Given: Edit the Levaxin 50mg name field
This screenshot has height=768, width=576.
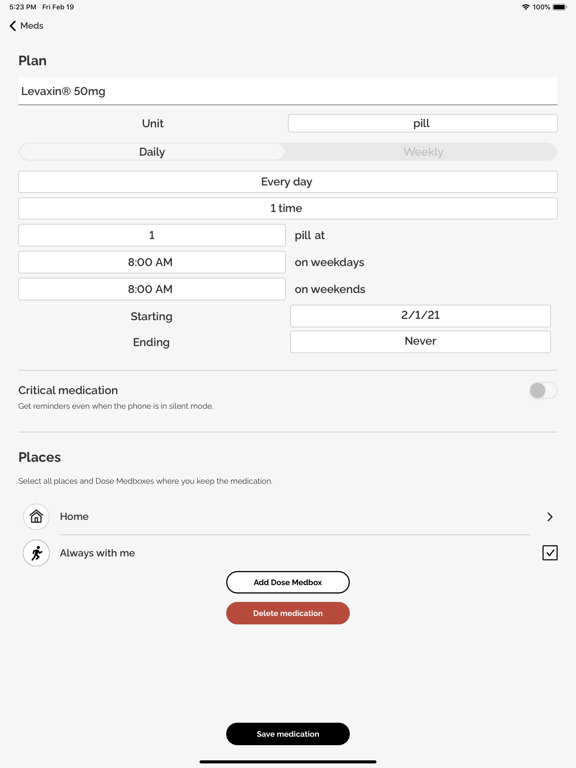Looking at the screenshot, I should (x=288, y=91).
